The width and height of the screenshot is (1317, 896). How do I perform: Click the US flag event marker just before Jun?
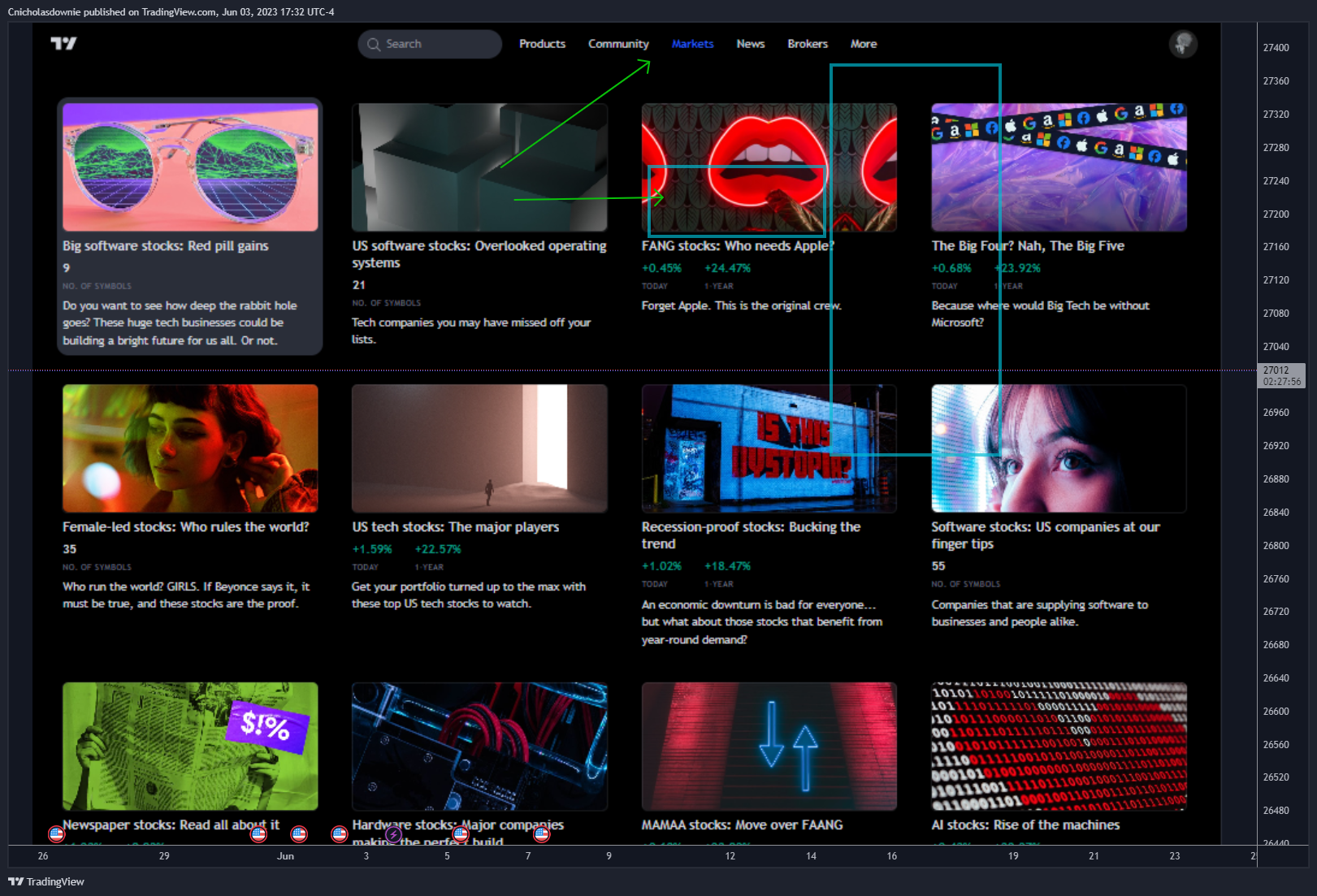tap(258, 833)
